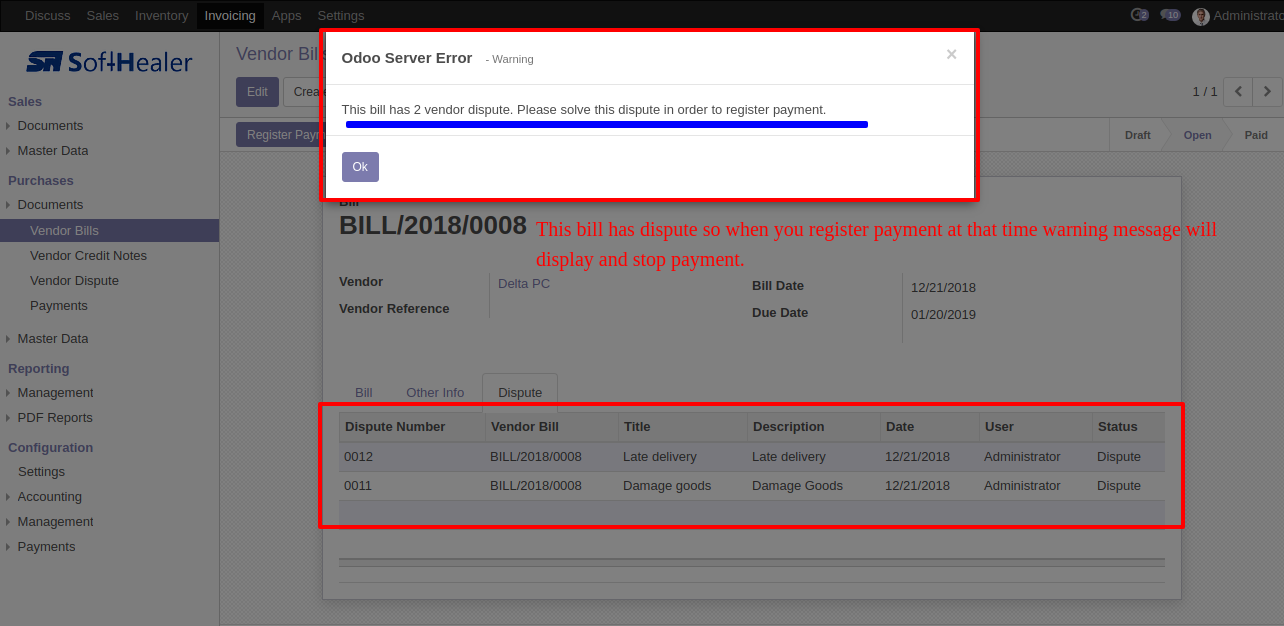The image size is (1284, 626).
Task: Open dispute row 0012
Action: (752, 457)
